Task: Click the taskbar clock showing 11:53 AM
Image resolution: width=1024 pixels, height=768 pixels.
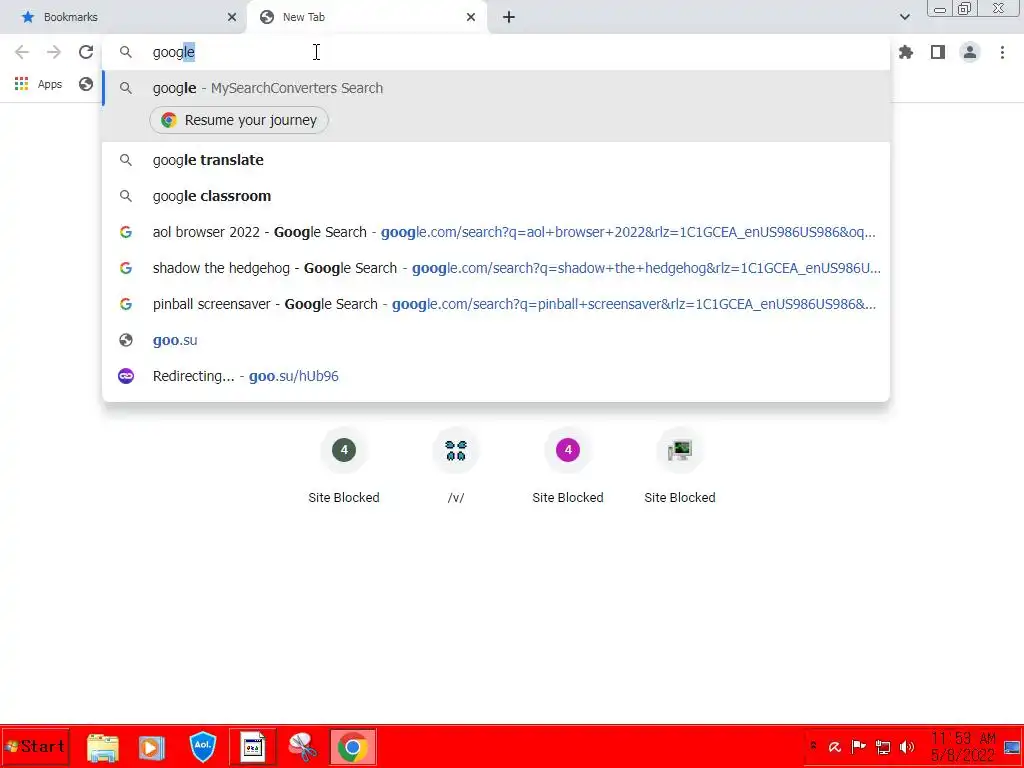Action: pyautogui.click(x=963, y=746)
